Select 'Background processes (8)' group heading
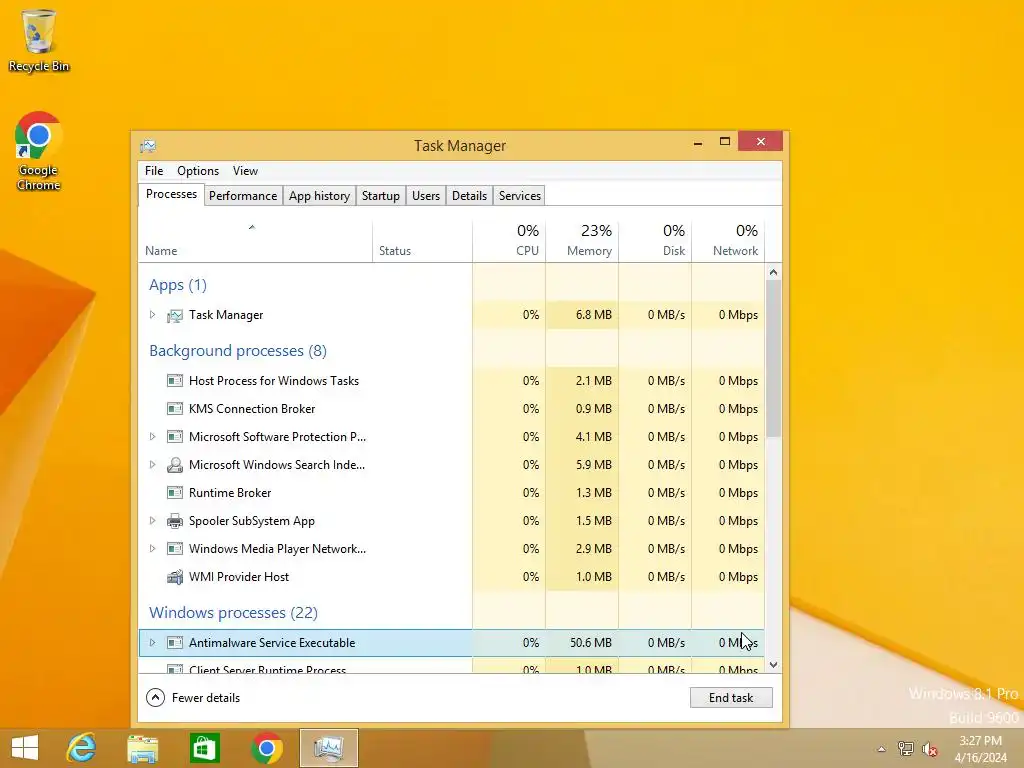 pyautogui.click(x=238, y=351)
